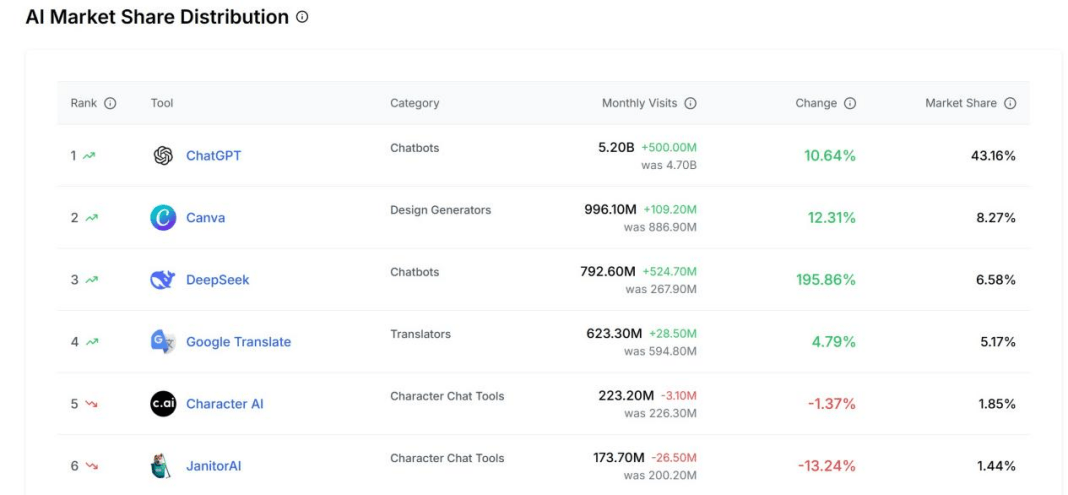
Task: Click Character Chat Tools in JanitorAI row
Action: (x=447, y=458)
